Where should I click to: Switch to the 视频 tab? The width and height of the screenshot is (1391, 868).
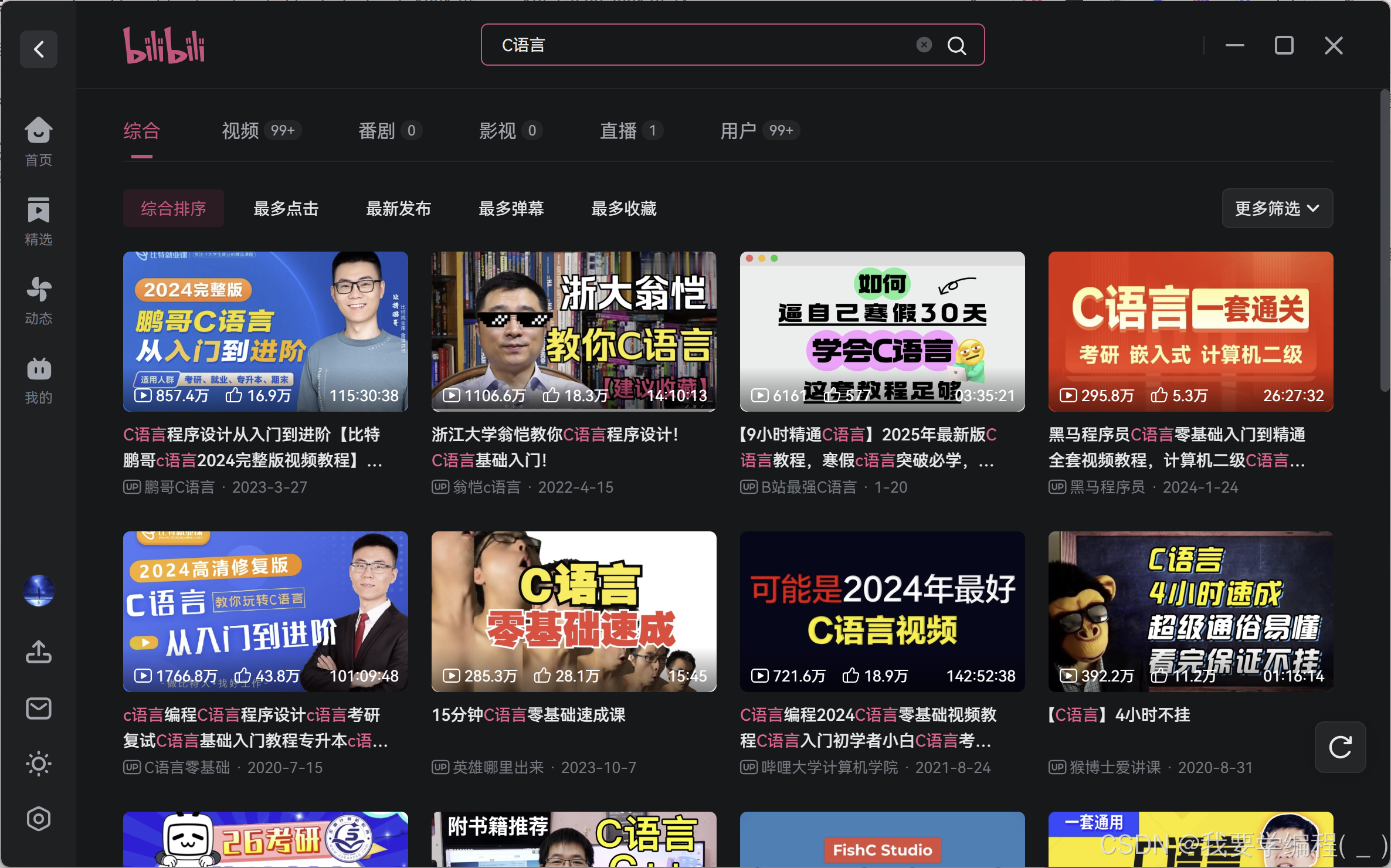(x=261, y=130)
